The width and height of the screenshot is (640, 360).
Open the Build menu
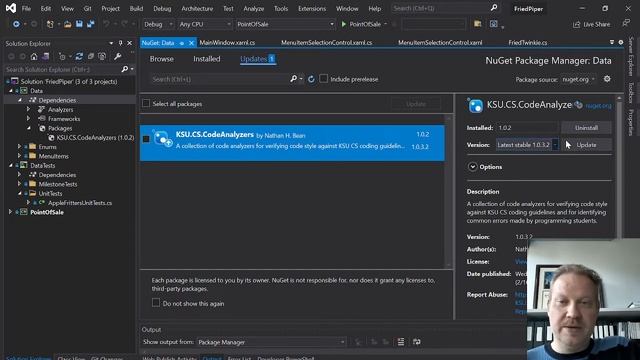136,8
